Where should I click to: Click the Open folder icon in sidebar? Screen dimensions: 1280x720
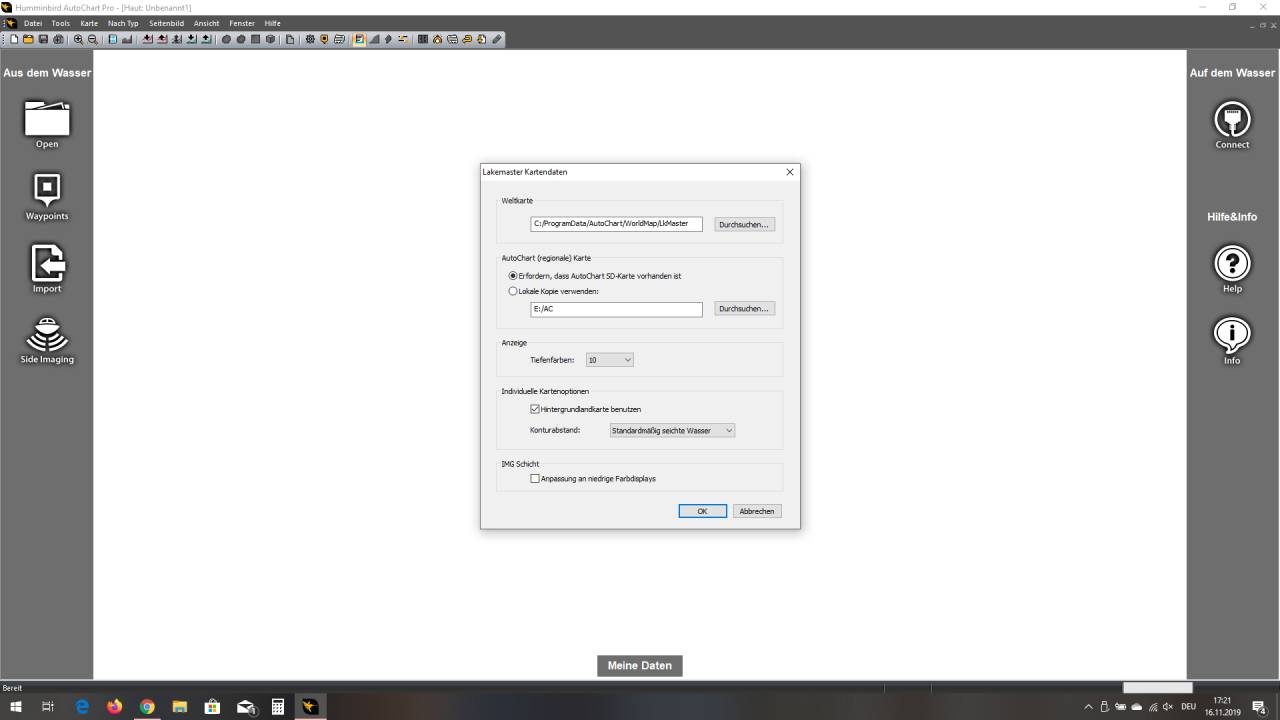point(47,119)
